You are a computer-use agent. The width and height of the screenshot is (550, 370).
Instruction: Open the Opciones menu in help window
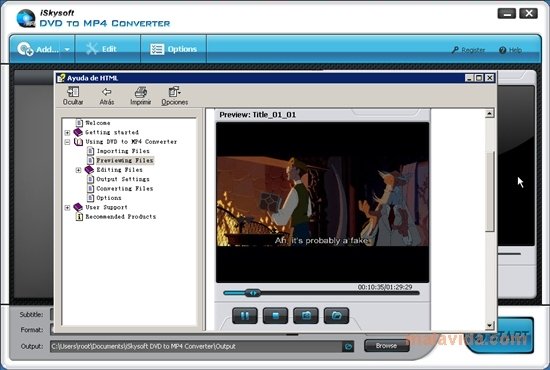[175, 96]
